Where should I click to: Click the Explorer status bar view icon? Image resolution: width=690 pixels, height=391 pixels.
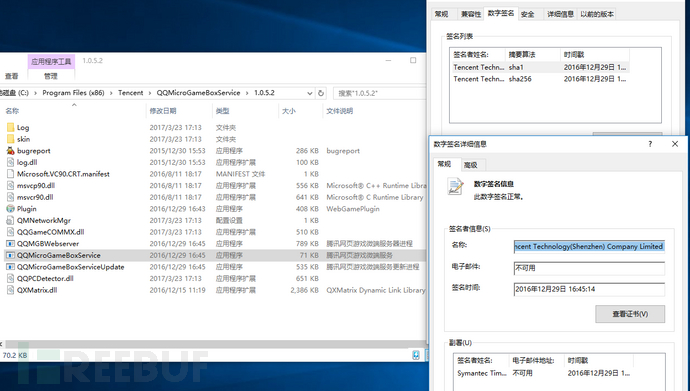pos(416,355)
